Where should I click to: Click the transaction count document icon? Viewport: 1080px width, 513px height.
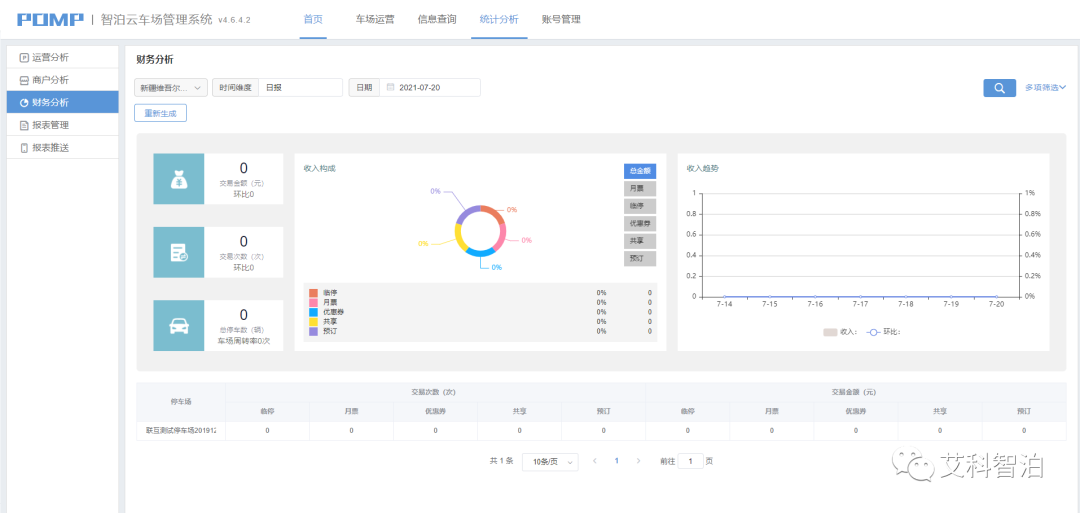click(x=178, y=252)
